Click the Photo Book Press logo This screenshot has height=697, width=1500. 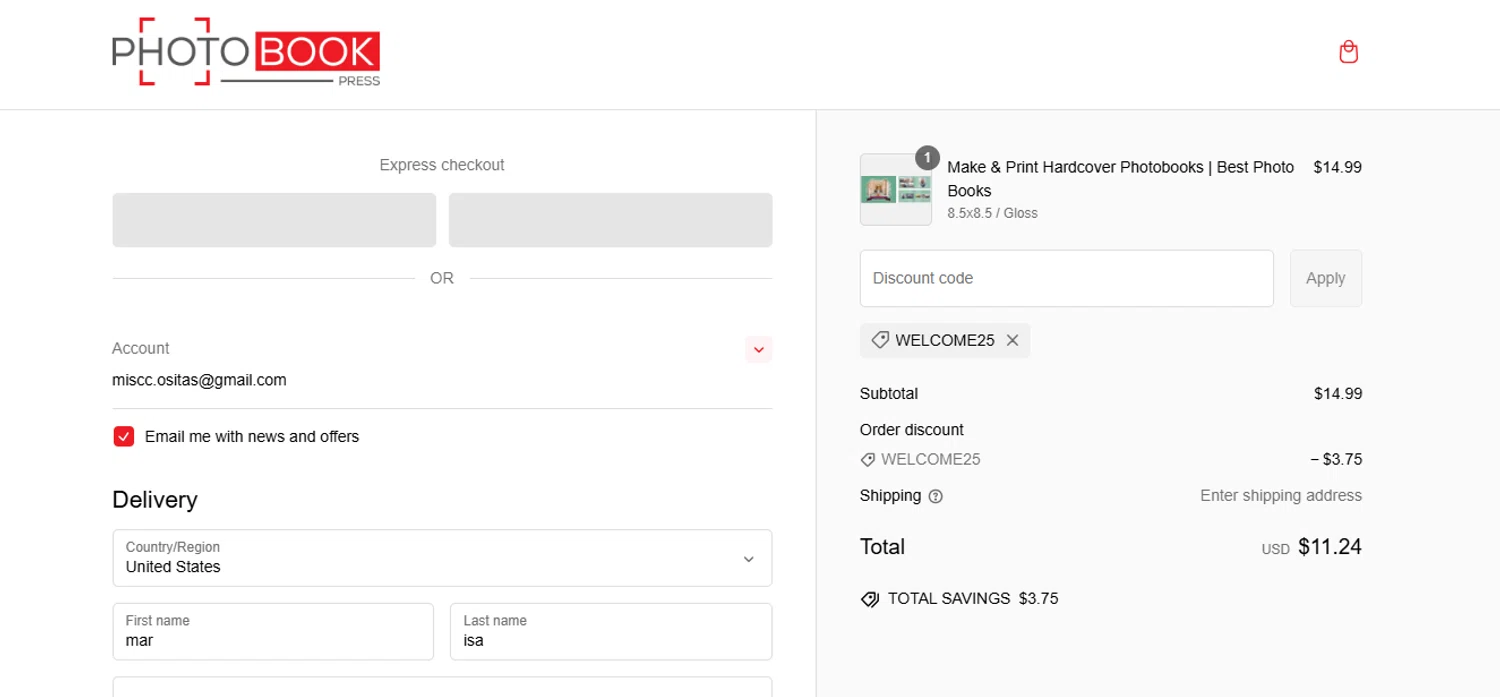(246, 52)
